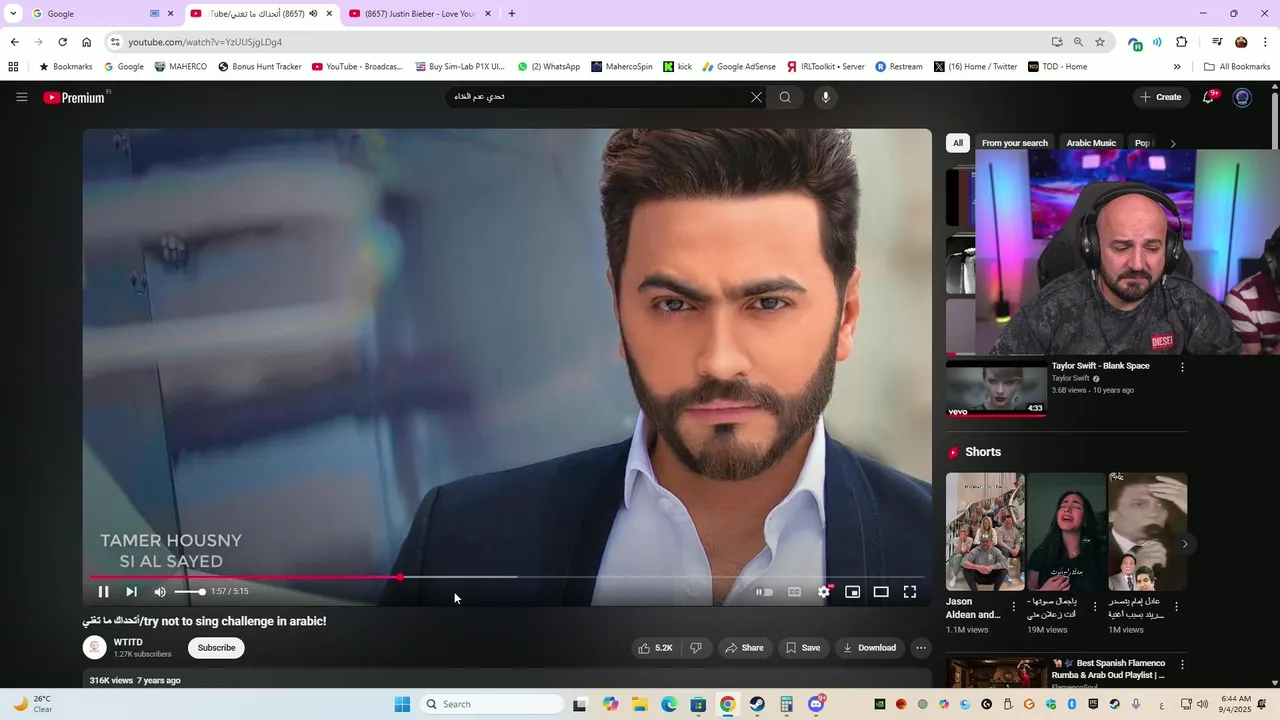Reload the page
This screenshot has height=720, width=1280.
(62, 42)
